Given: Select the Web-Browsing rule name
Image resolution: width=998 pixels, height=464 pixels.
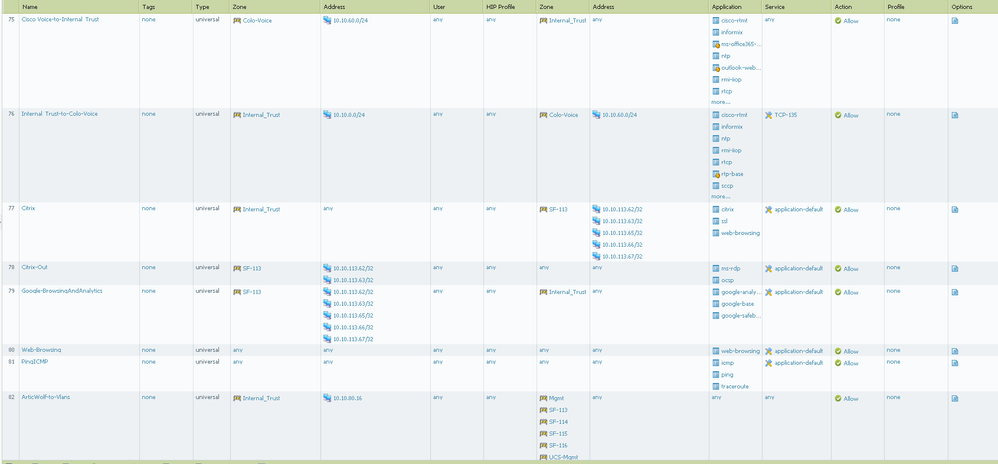Looking at the screenshot, I should pos(41,349).
